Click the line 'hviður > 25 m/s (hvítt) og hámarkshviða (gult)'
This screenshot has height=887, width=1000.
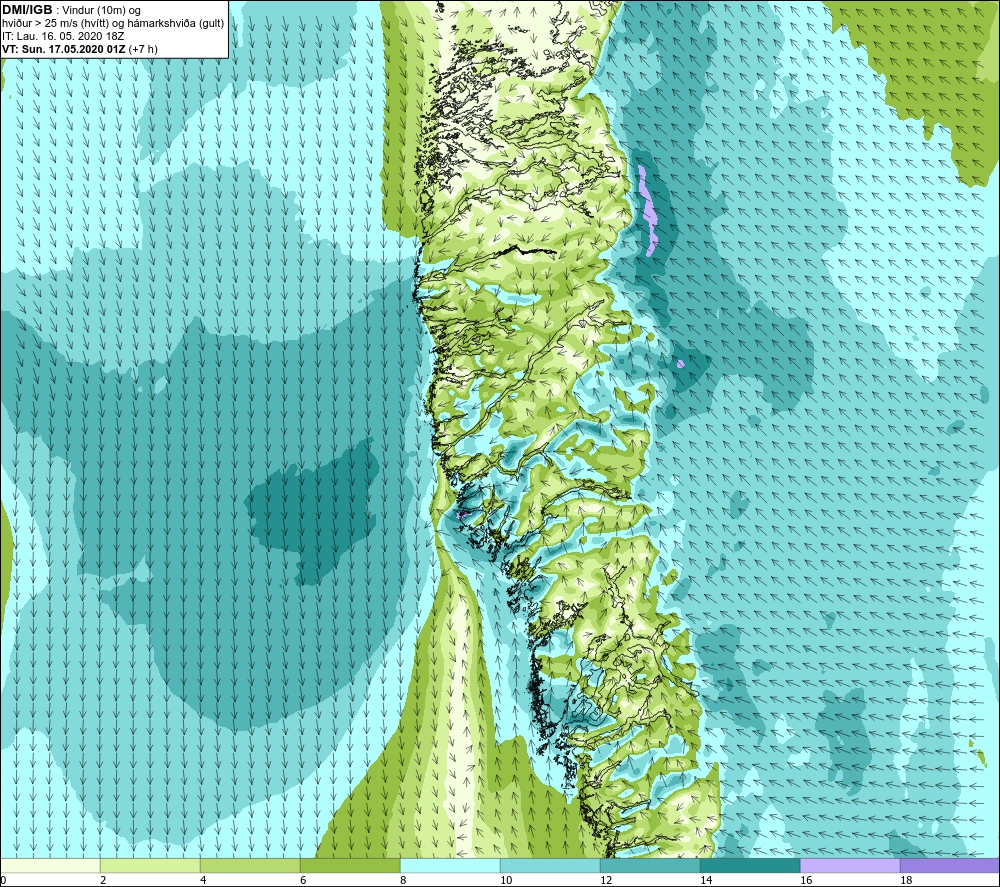coord(113,24)
